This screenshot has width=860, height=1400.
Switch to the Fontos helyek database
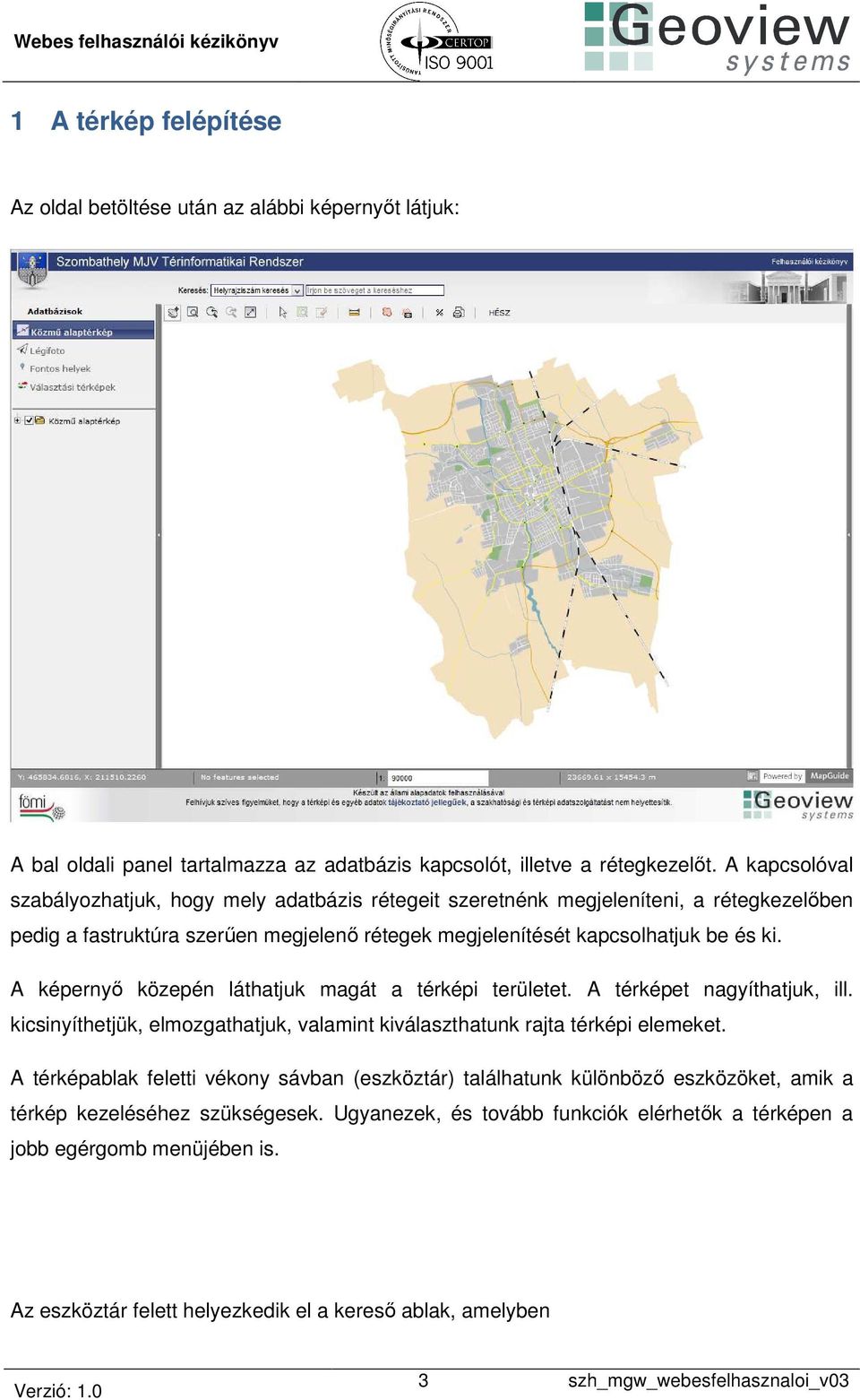tap(60, 368)
